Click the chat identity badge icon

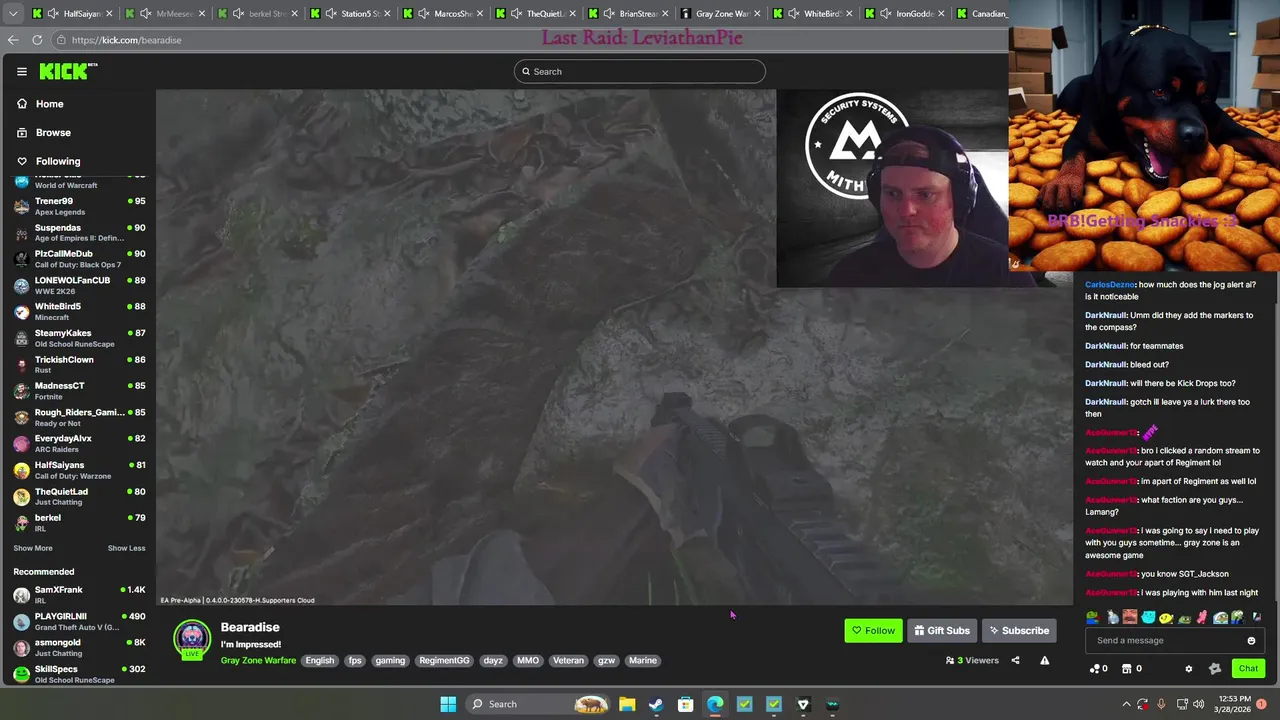pos(1215,669)
